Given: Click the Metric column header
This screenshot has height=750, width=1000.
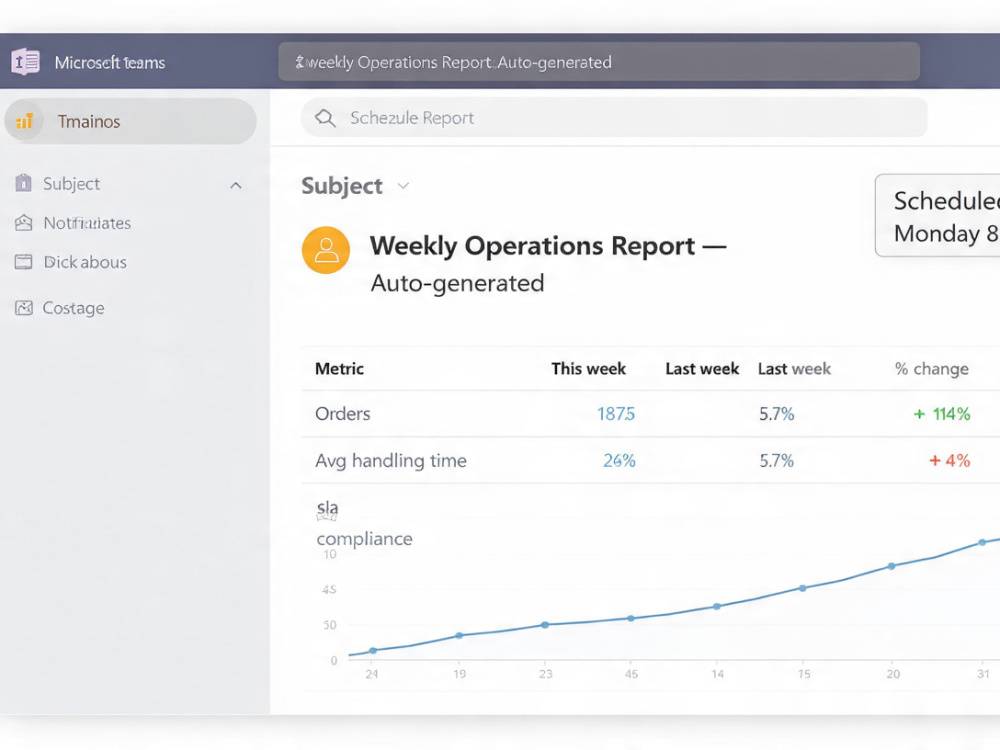Looking at the screenshot, I should point(339,369).
